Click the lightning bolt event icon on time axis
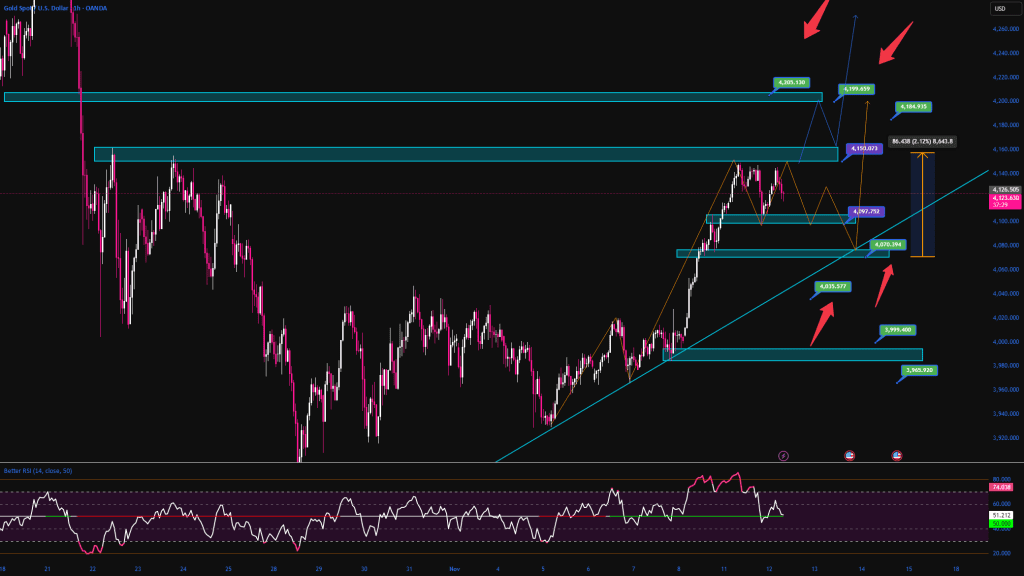The width and height of the screenshot is (1024, 576). (x=783, y=455)
